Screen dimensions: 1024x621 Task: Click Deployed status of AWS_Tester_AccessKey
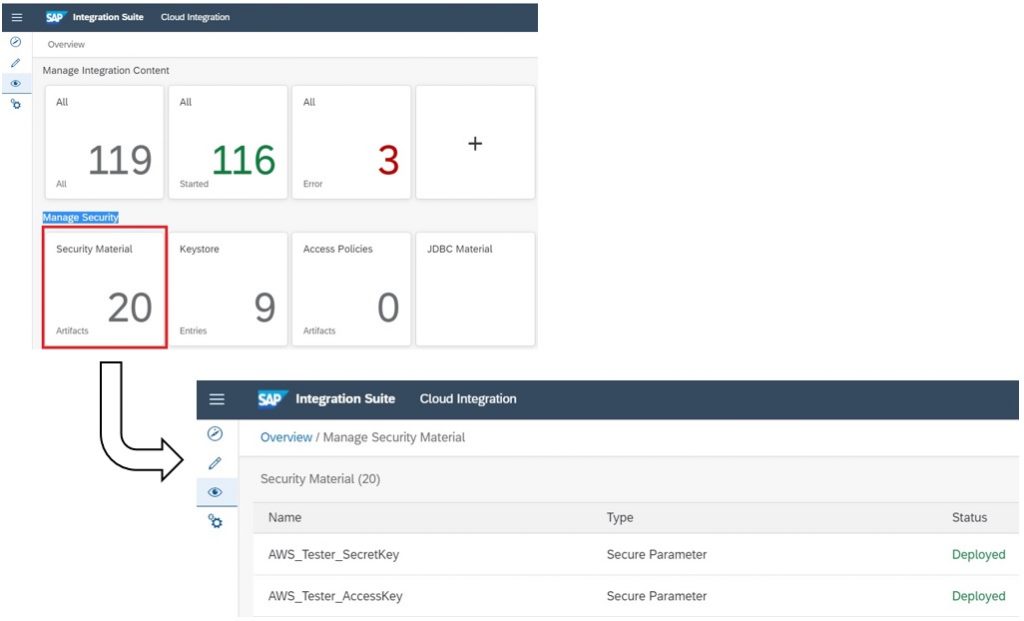click(978, 596)
